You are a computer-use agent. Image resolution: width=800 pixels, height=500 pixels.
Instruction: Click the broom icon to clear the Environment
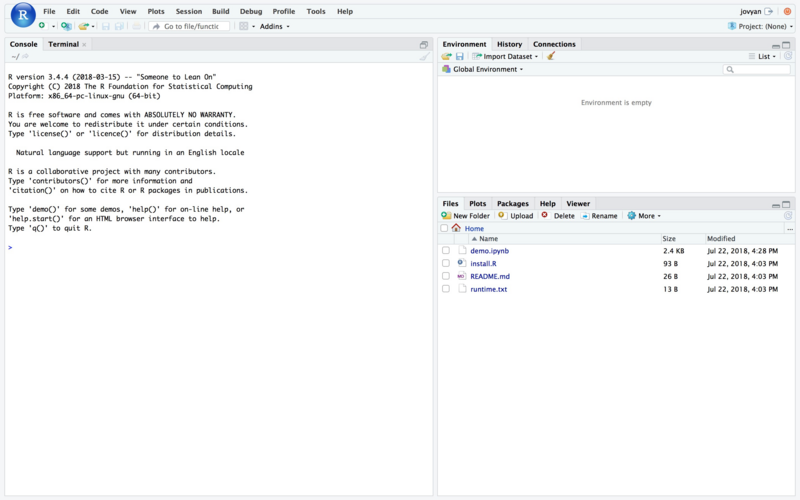[551, 57]
